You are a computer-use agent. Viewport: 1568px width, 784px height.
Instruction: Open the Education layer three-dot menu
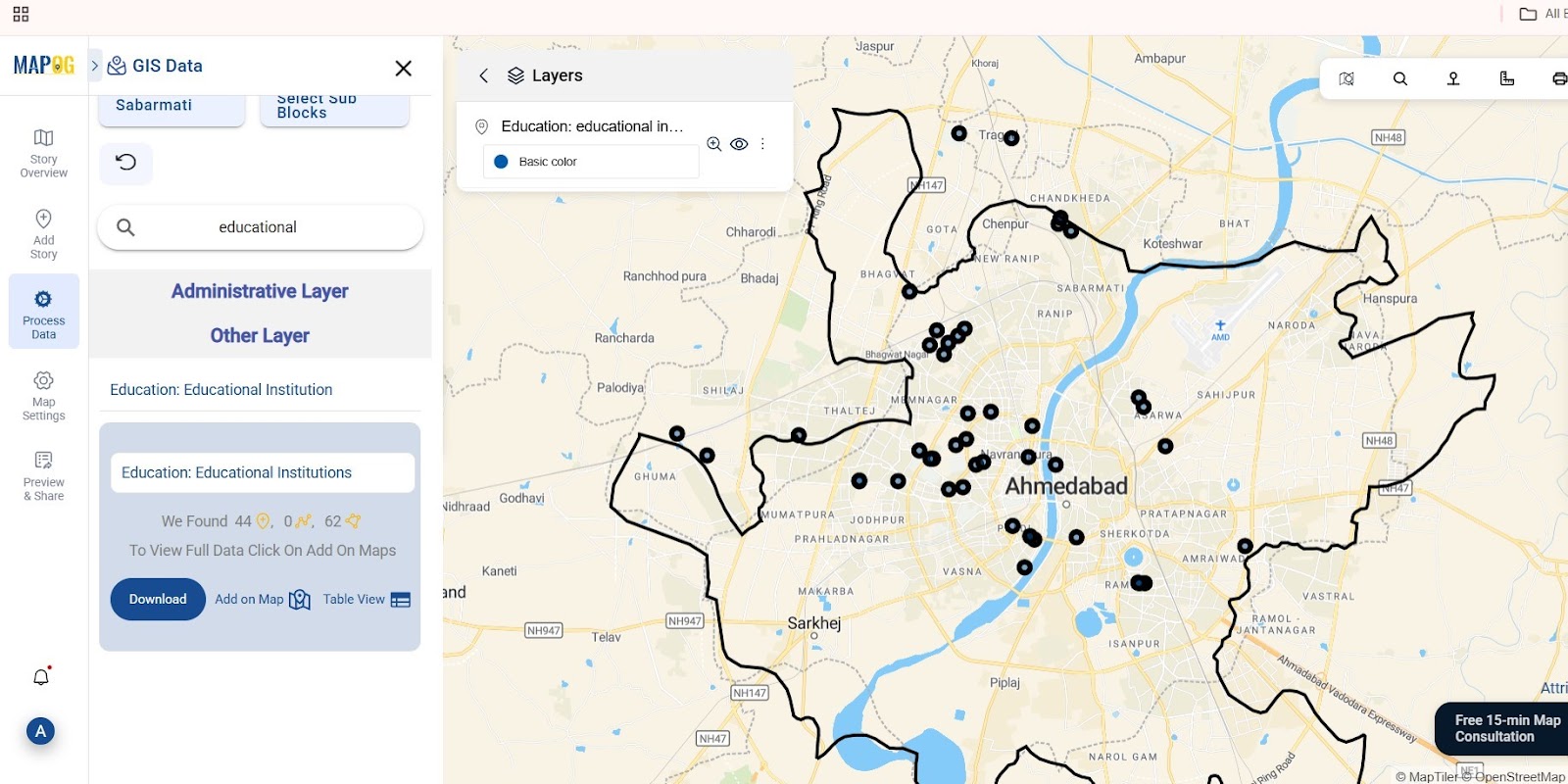(762, 144)
